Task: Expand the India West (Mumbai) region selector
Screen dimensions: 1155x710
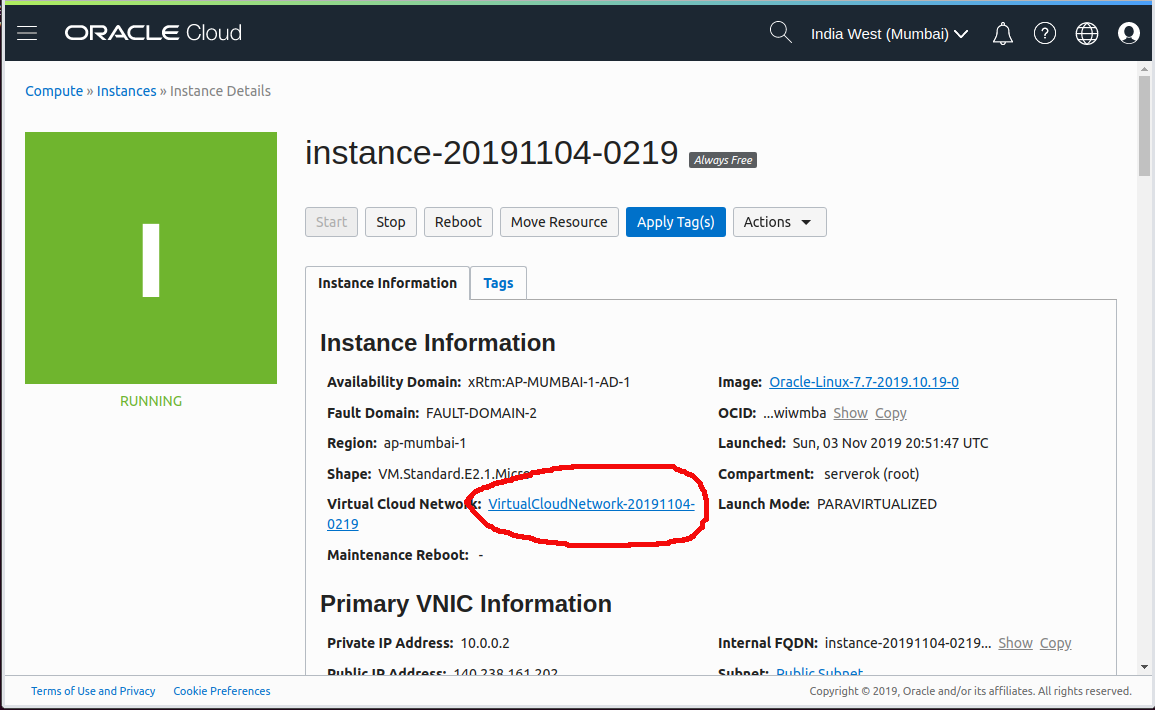Action: [x=888, y=33]
